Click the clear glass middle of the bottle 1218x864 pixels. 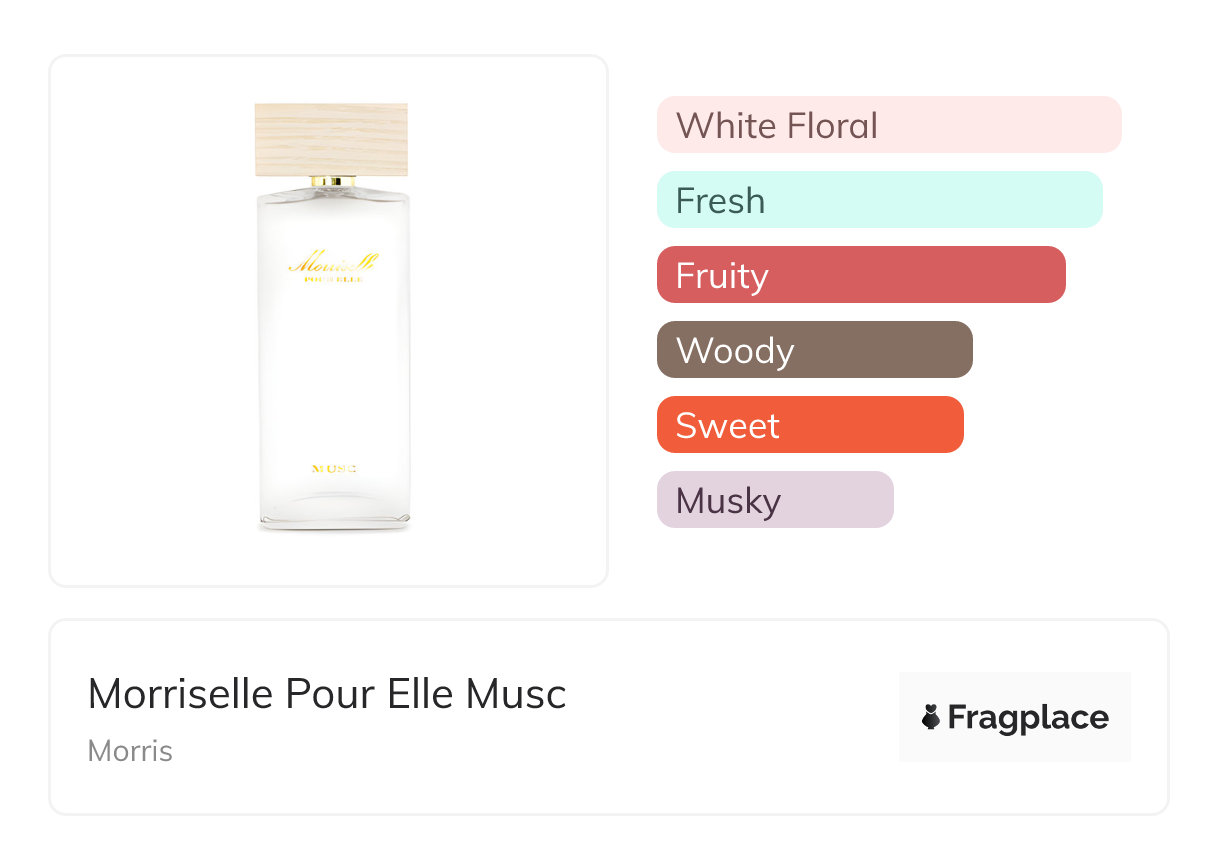point(334,370)
